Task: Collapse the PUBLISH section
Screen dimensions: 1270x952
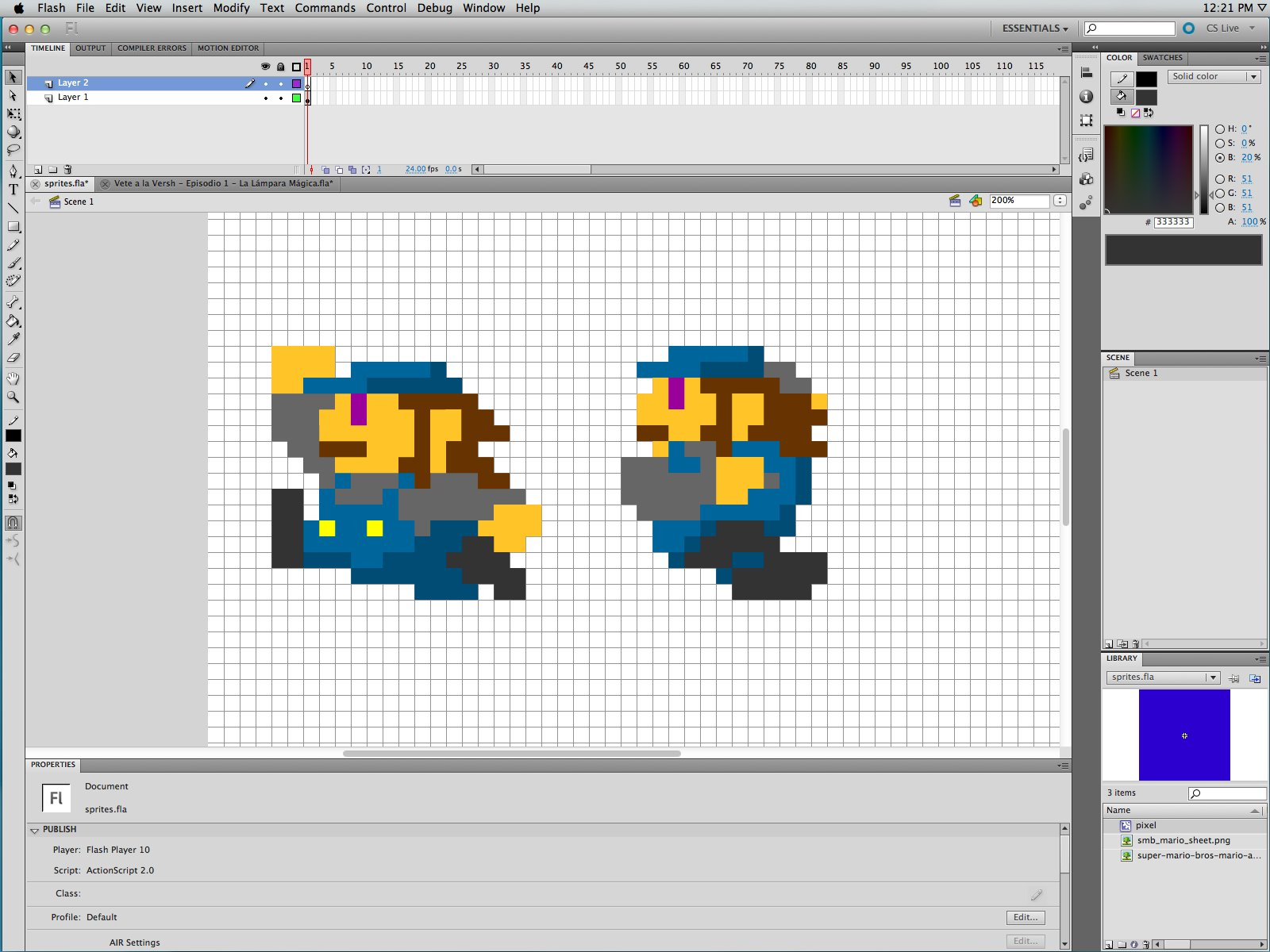Action: pos(35,830)
